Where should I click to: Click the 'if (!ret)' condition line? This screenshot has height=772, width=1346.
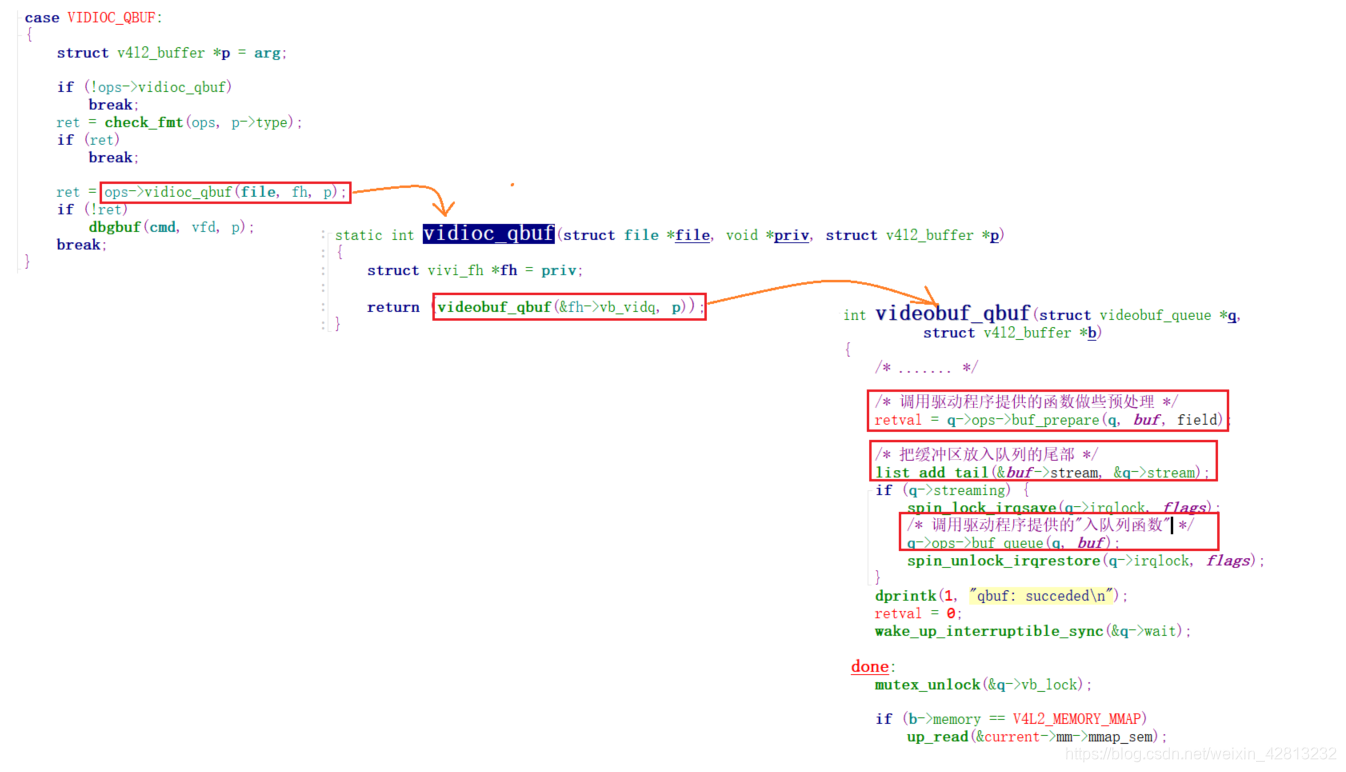92,209
